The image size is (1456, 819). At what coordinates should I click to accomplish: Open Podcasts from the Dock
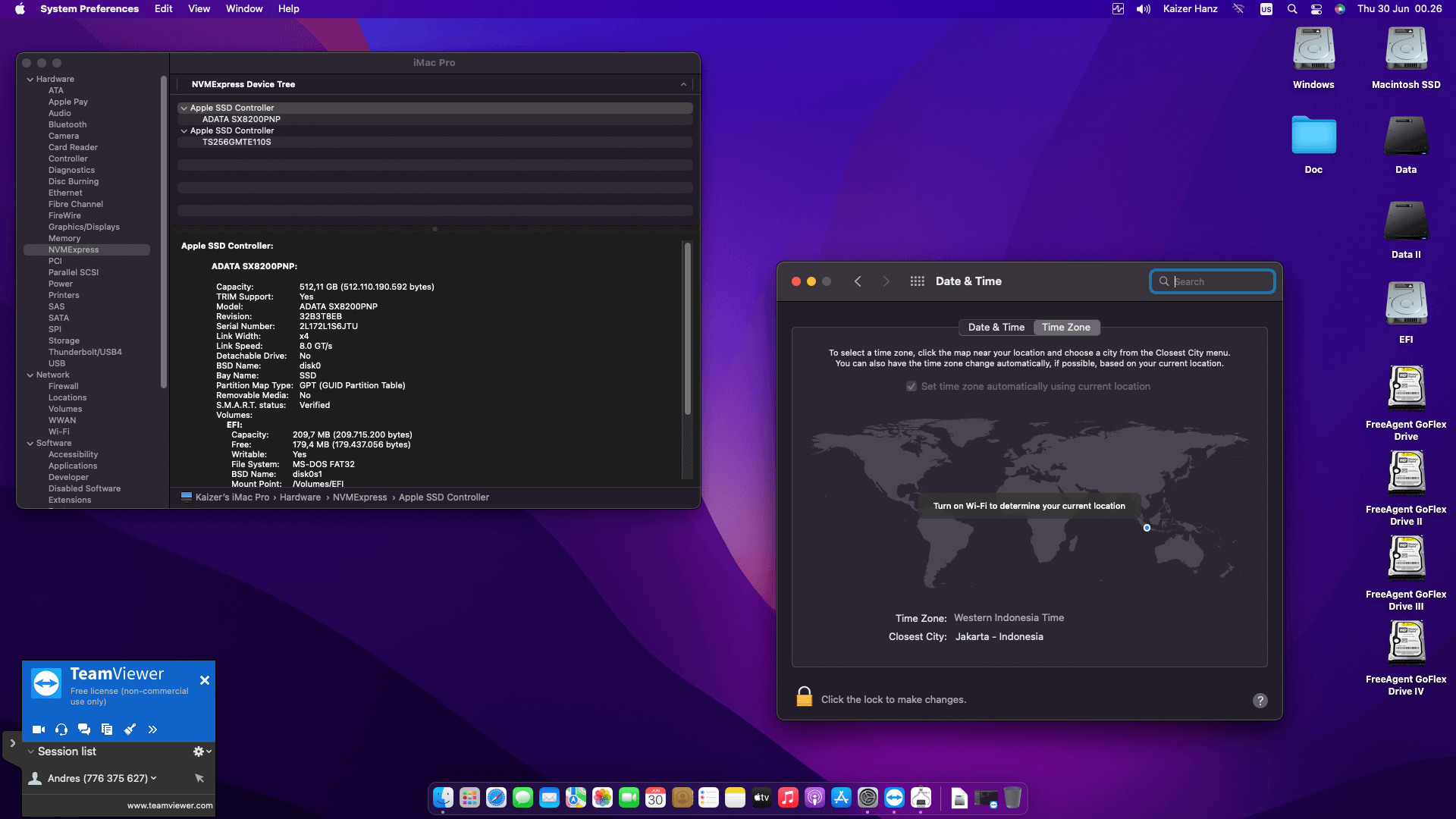[815, 798]
